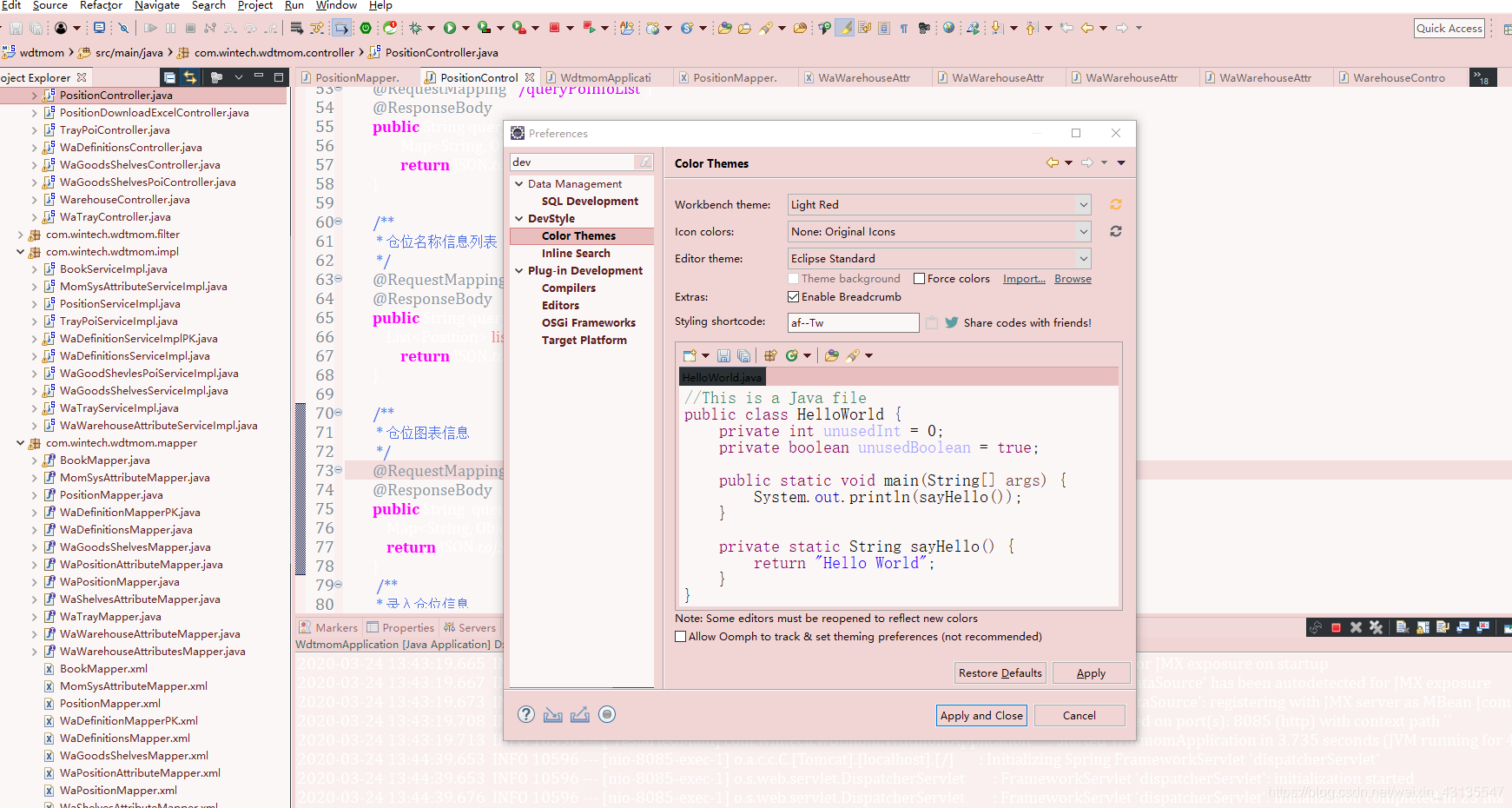Expand the com.wintech.wdtmom.filter package

click(x=20, y=235)
